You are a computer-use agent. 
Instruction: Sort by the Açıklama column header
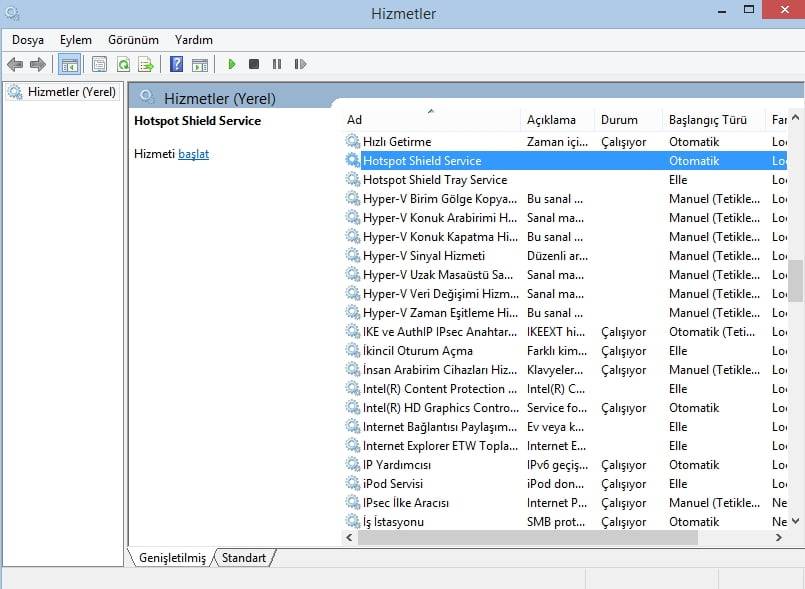pyautogui.click(x=558, y=120)
